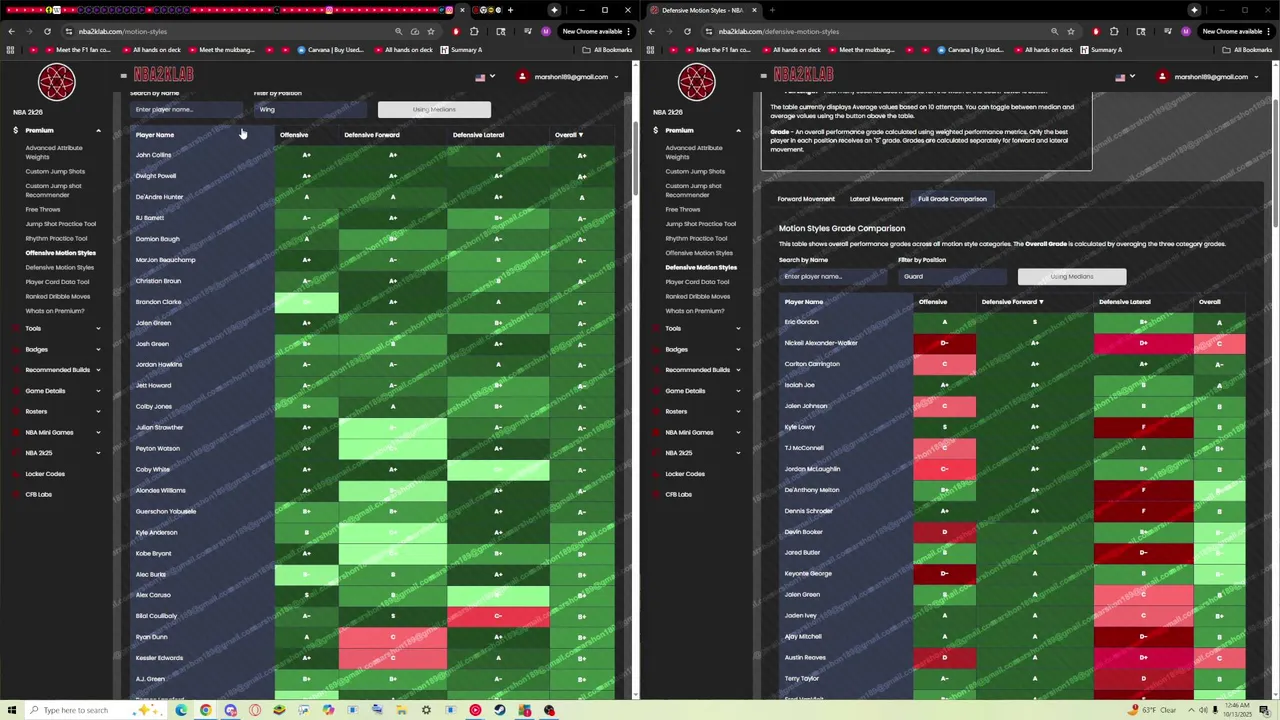Open new tab with plus in right window

coord(771,10)
